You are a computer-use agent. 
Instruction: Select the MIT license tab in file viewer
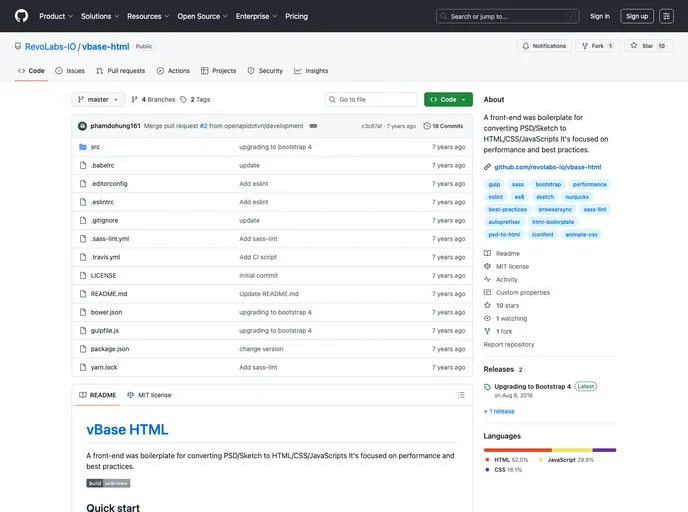click(149, 395)
